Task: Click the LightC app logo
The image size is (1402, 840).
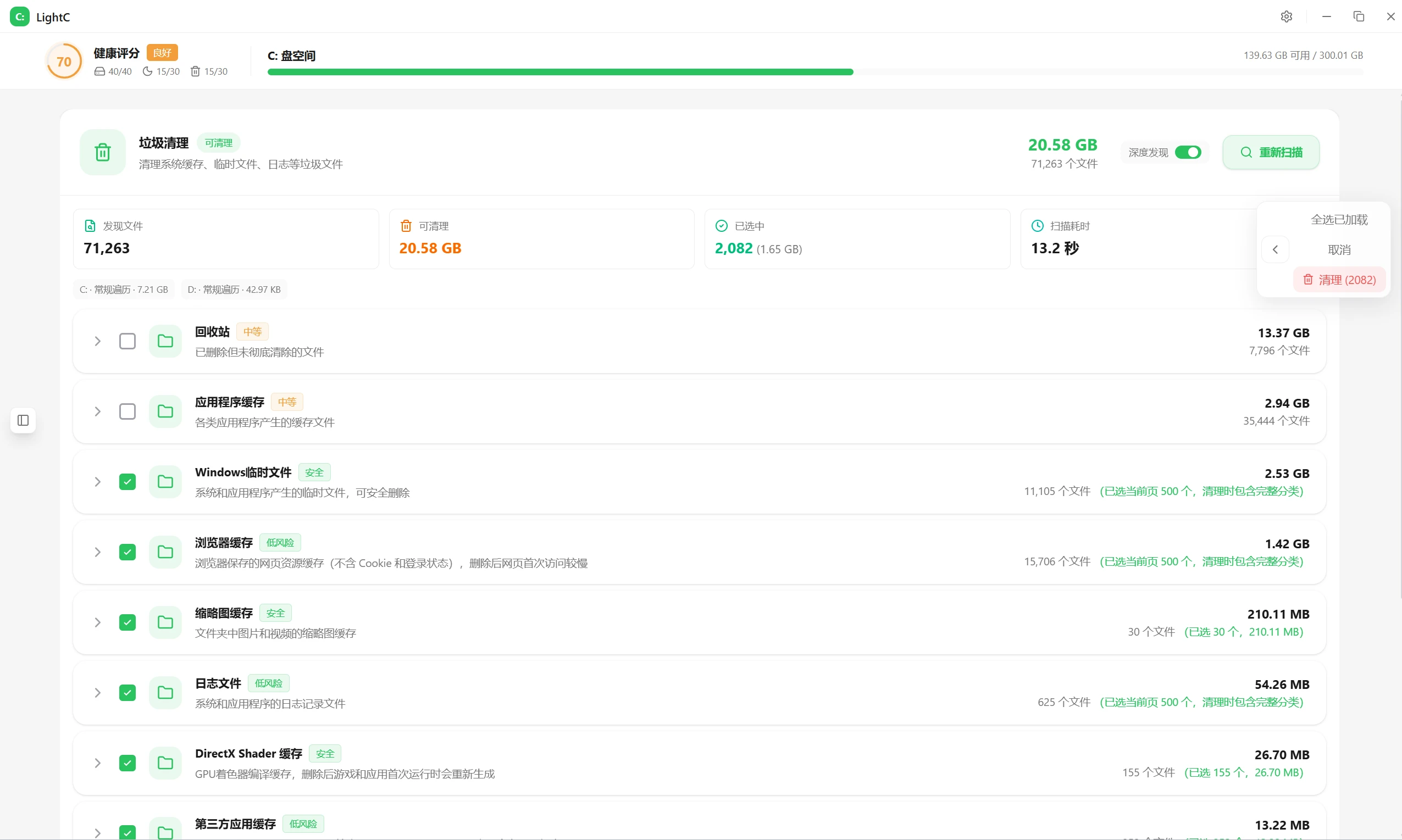Action: [20, 16]
